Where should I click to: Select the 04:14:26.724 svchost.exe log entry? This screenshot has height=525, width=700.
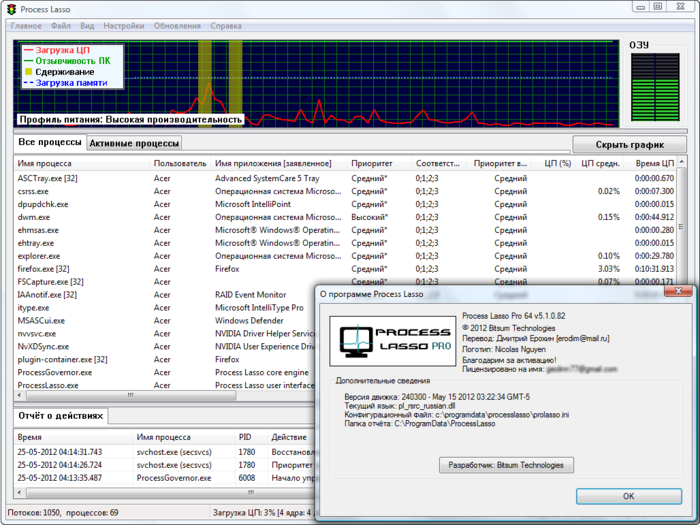[x=165, y=465]
